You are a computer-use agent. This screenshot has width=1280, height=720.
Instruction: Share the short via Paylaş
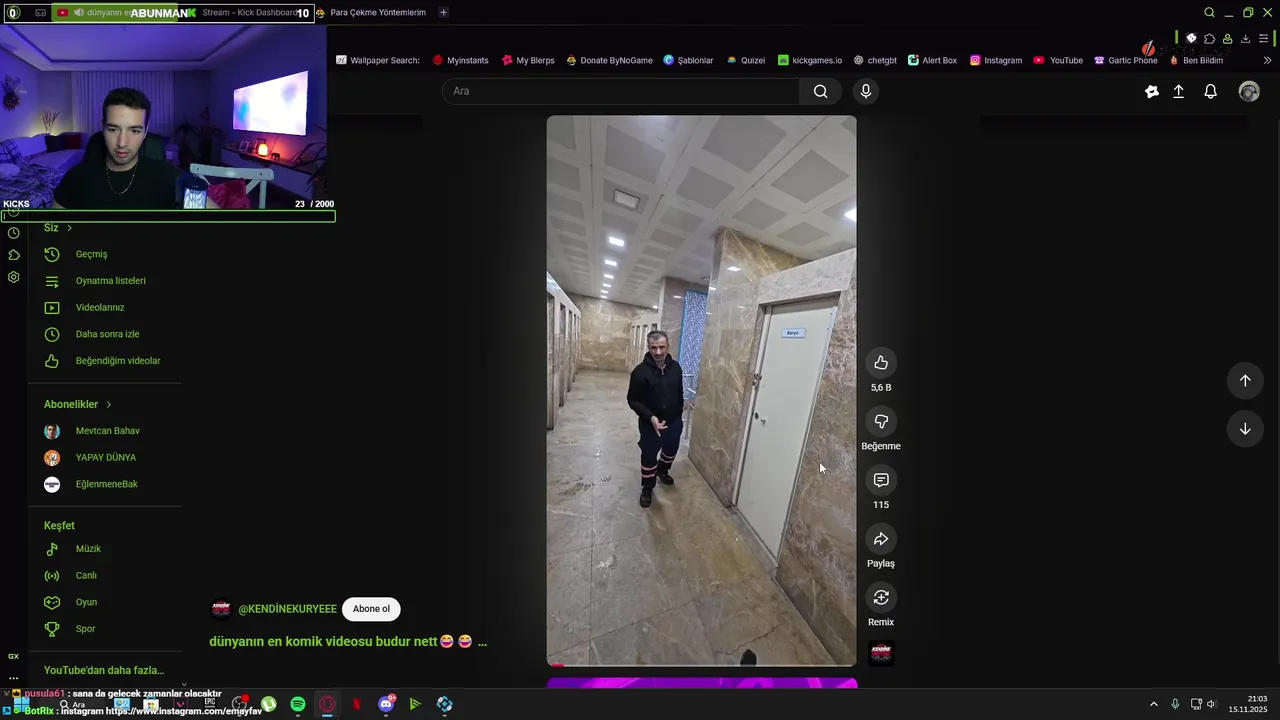[x=881, y=539]
